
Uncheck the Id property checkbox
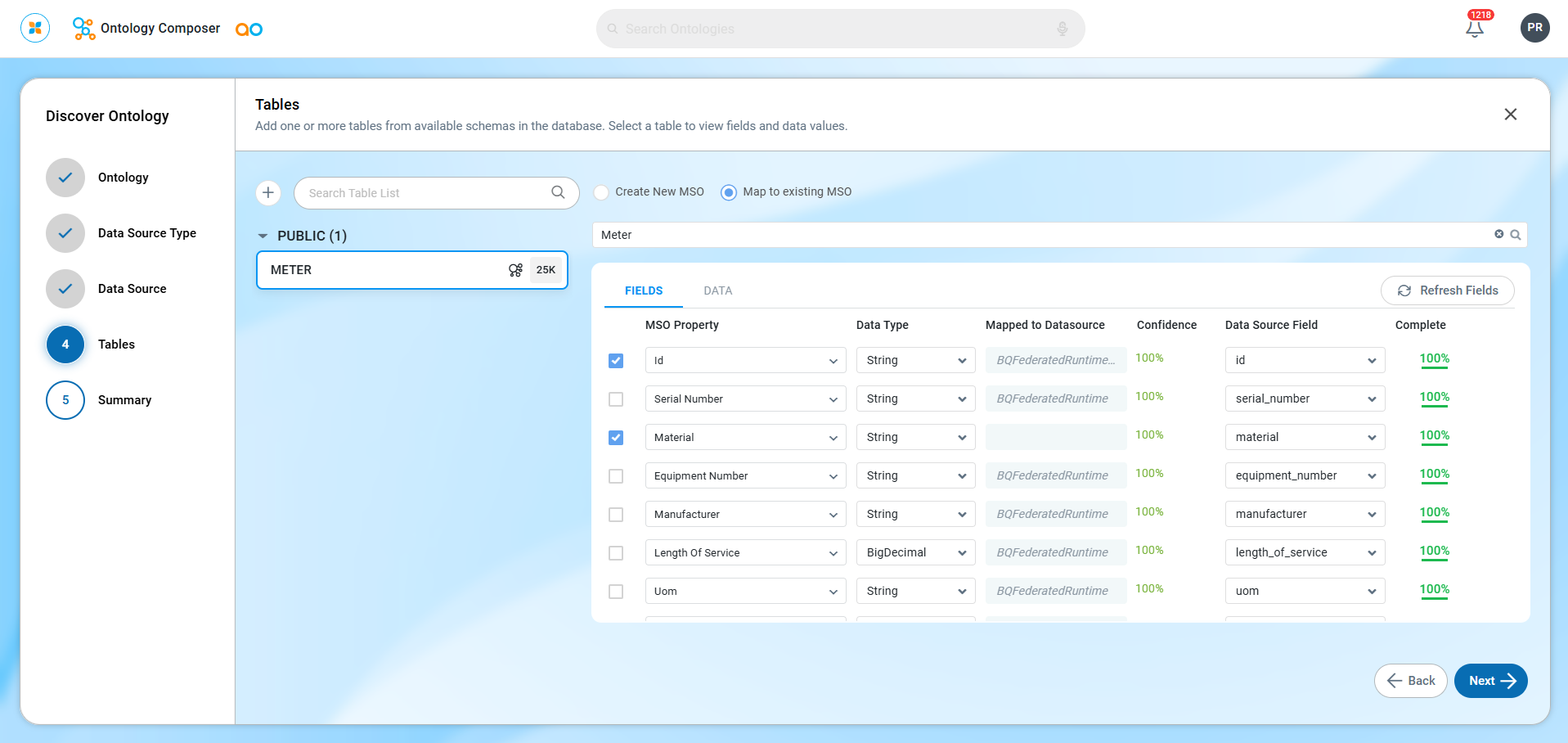click(x=616, y=361)
